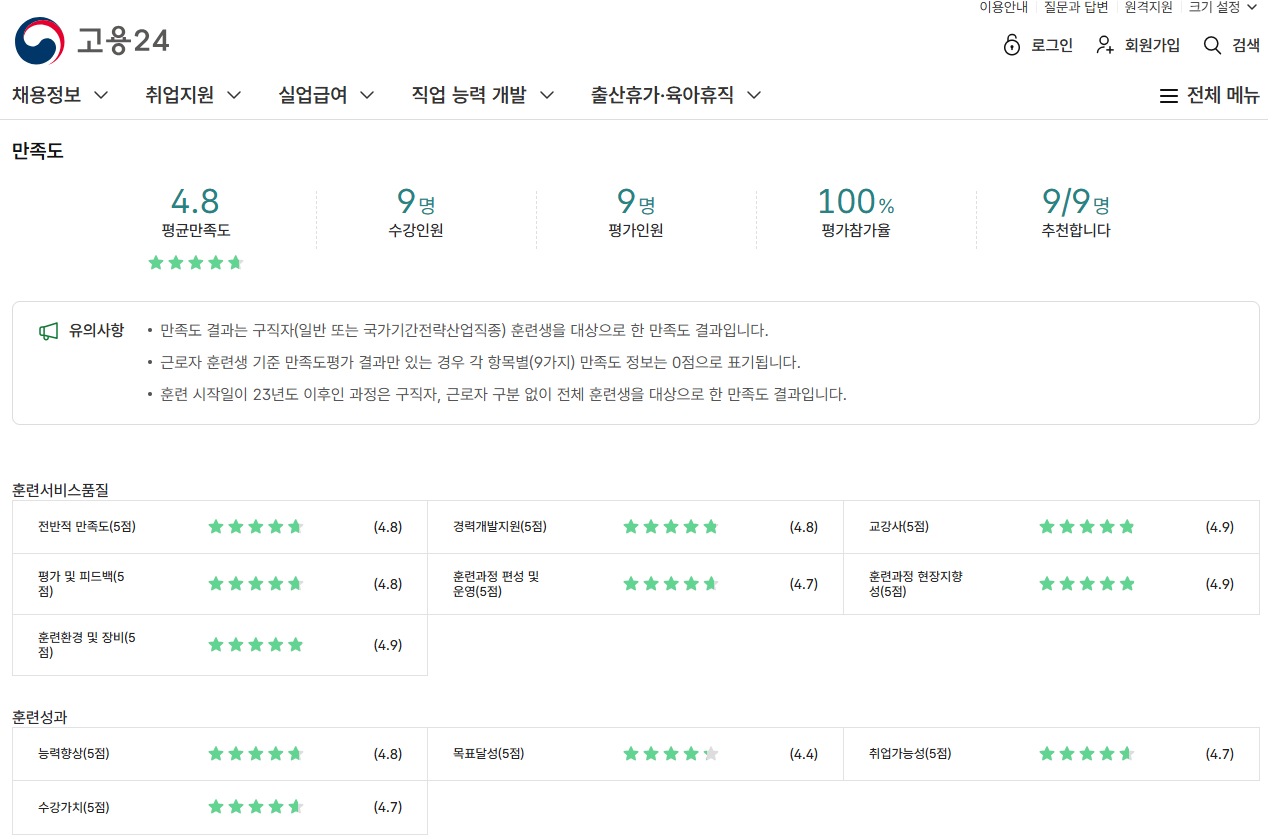1268x837 pixels.
Task: Click the 4.8 평균만족도 score
Action: (x=195, y=201)
